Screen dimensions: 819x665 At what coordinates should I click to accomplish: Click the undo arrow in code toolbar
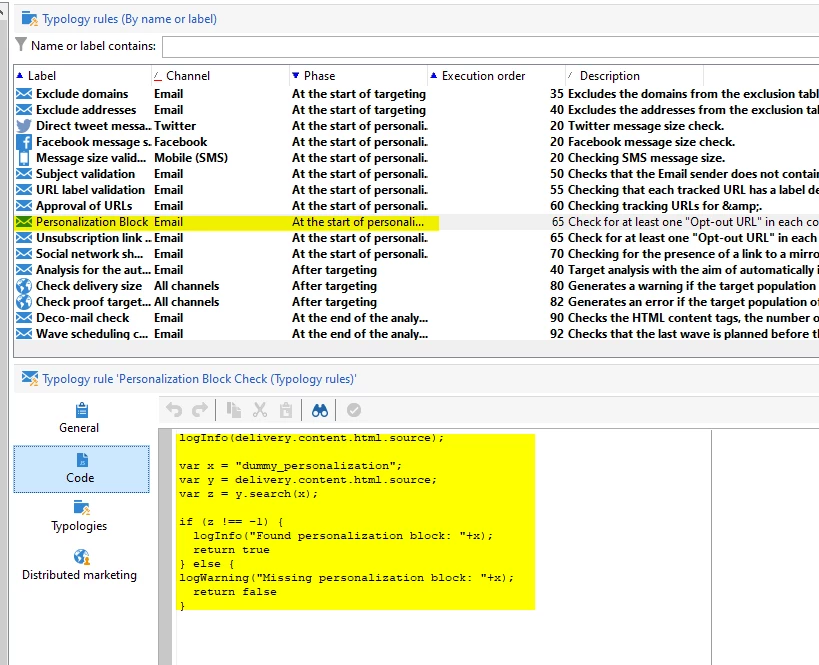coord(174,410)
